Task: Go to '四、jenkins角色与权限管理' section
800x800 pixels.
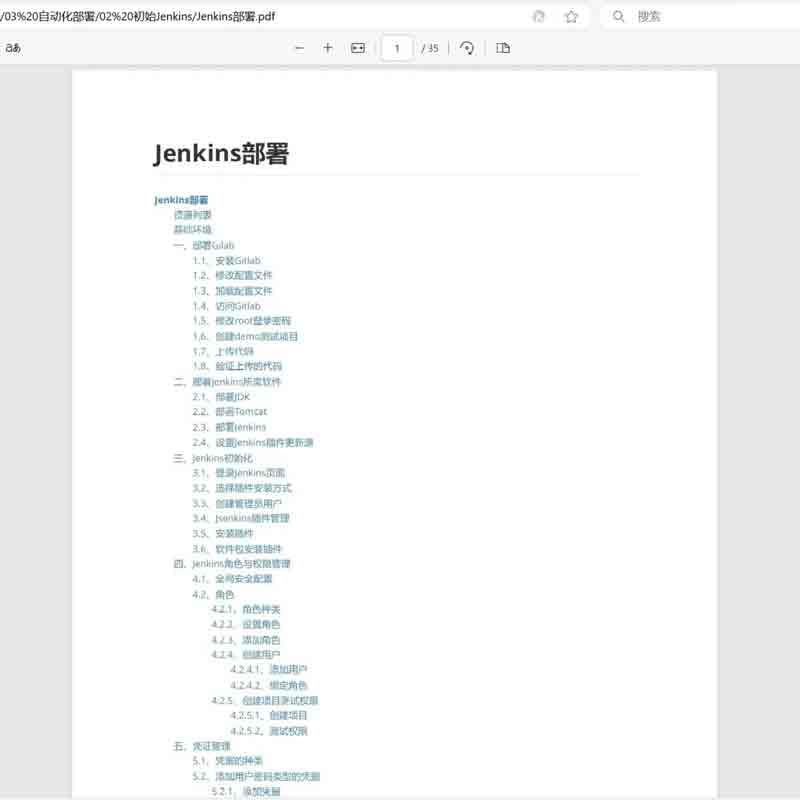Action: click(x=232, y=564)
